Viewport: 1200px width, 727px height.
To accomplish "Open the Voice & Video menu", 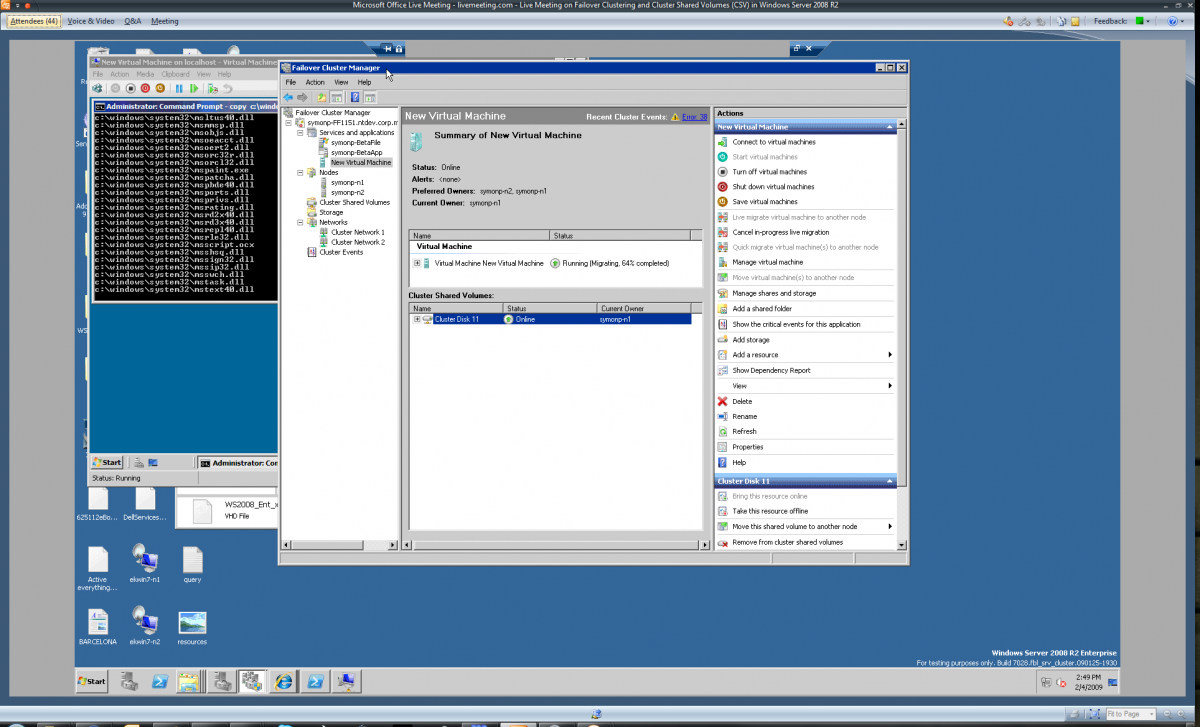I will pyautogui.click(x=90, y=21).
